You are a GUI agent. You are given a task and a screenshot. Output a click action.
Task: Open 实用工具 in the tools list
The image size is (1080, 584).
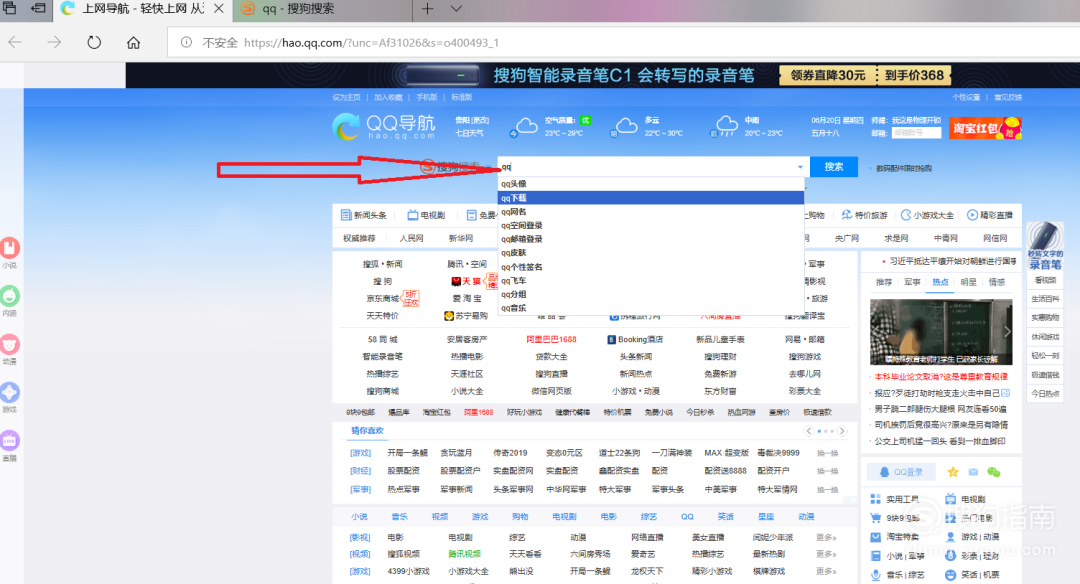(895, 499)
